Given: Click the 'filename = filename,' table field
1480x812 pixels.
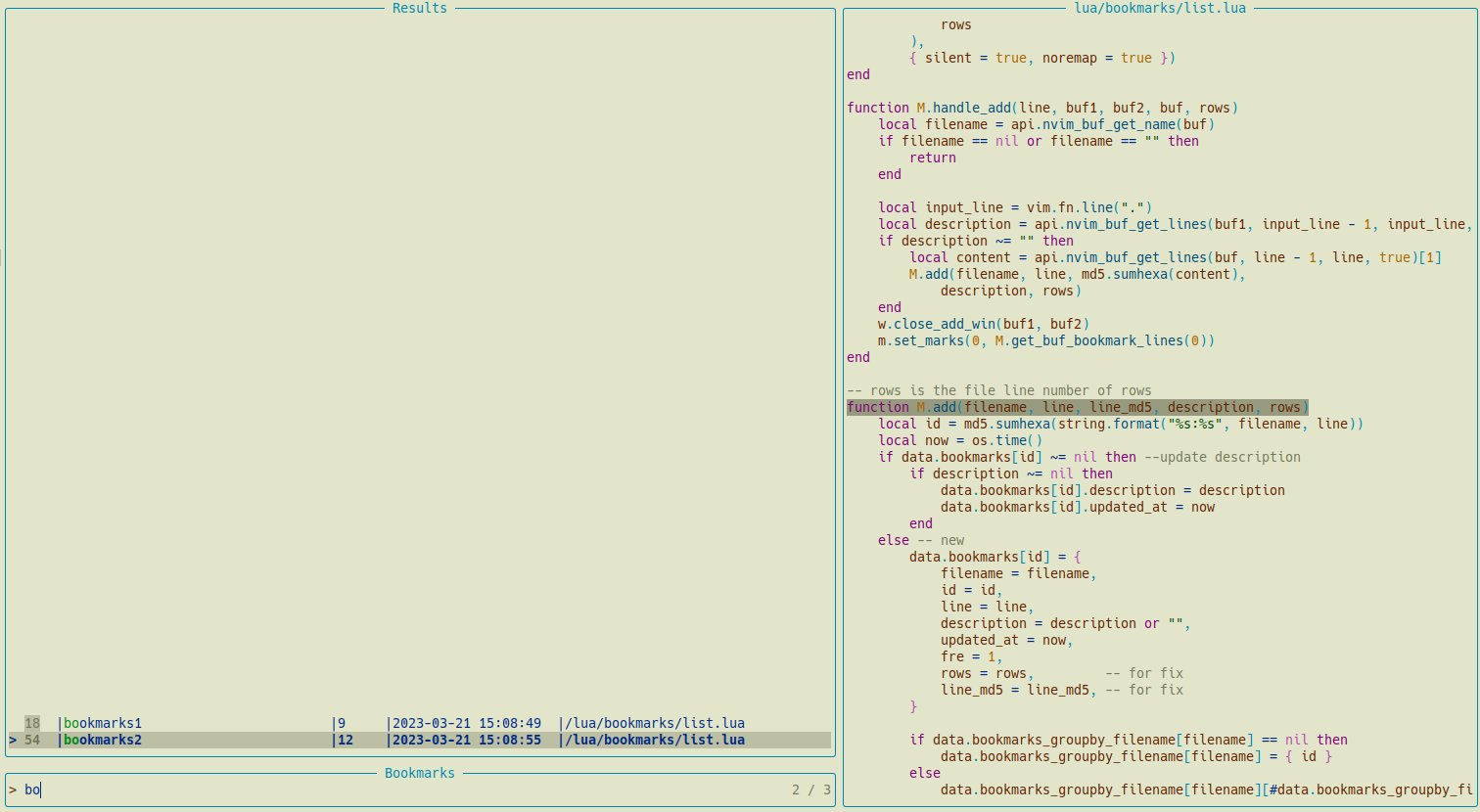Looking at the screenshot, I should (x=1019, y=573).
